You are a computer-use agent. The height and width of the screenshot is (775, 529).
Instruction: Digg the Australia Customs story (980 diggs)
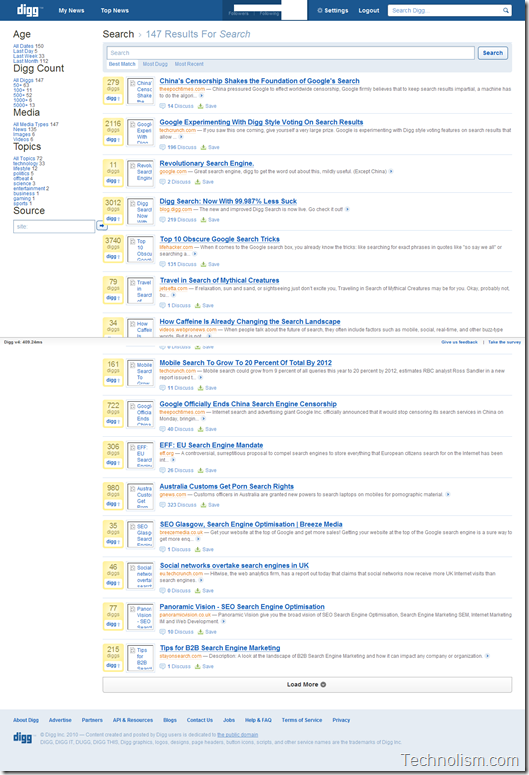(x=113, y=504)
